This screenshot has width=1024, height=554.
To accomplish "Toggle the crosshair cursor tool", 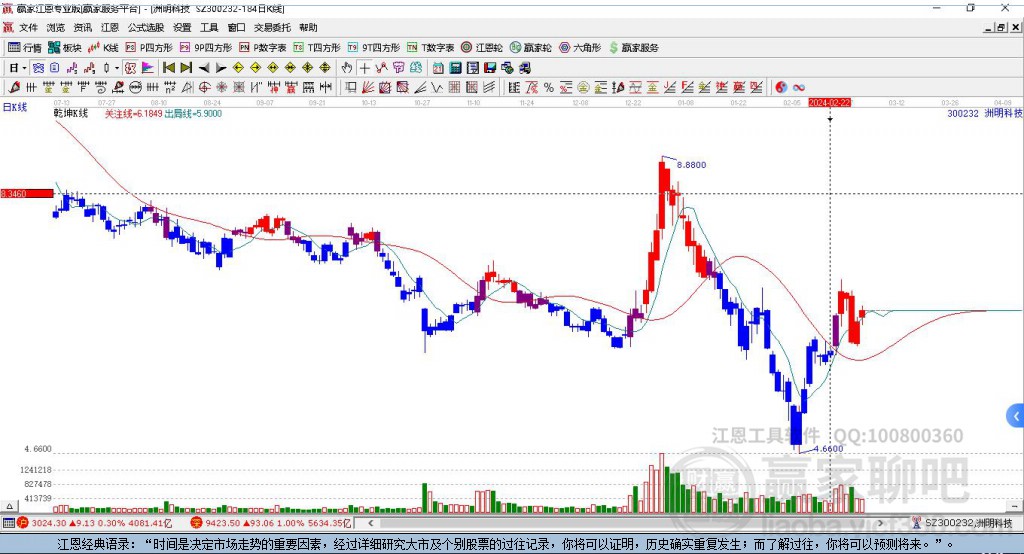I will (x=364, y=68).
